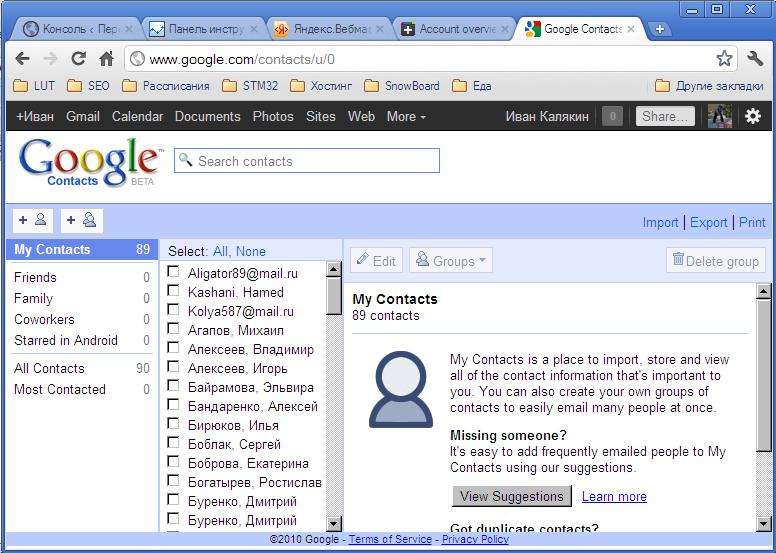Click the Import link

pyautogui.click(x=660, y=222)
